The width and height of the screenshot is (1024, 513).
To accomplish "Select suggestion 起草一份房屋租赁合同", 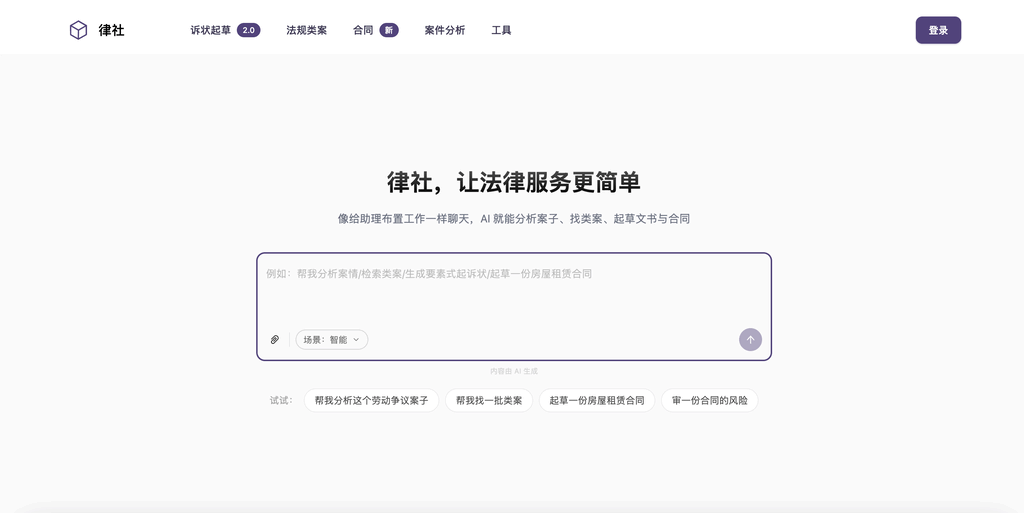I will [x=597, y=400].
